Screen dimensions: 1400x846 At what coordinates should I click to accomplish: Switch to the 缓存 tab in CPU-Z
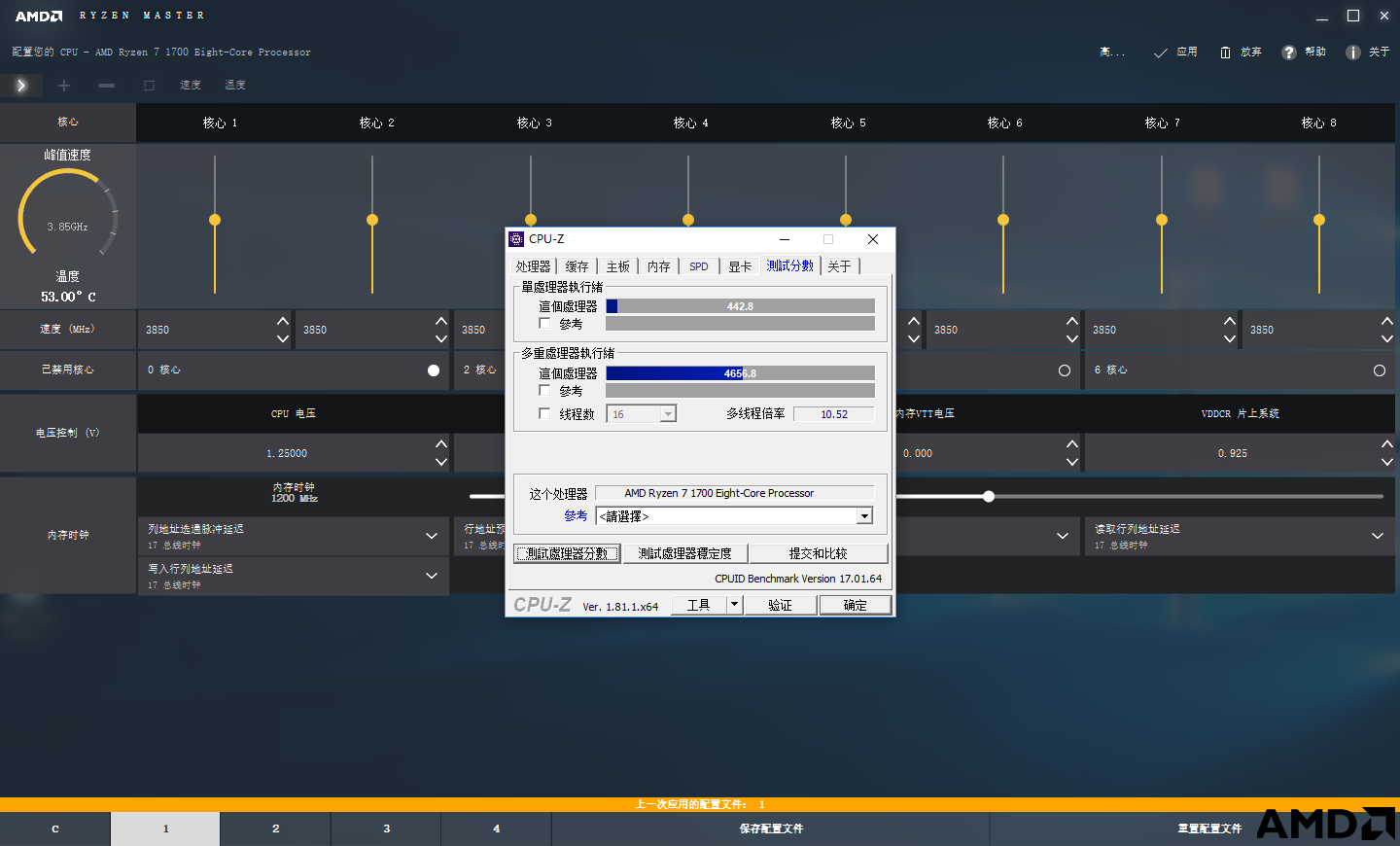(577, 266)
